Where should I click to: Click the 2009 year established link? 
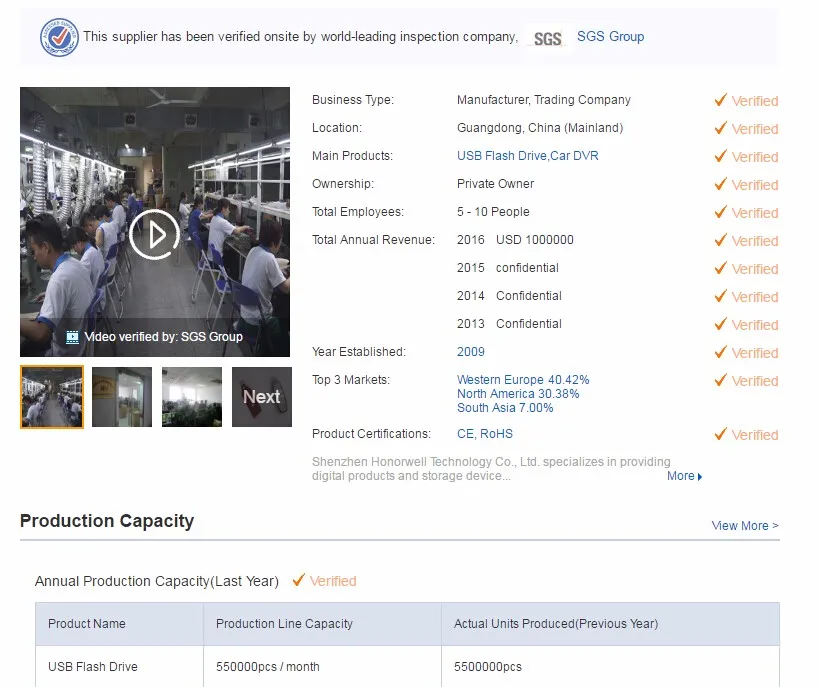[x=470, y=352]
